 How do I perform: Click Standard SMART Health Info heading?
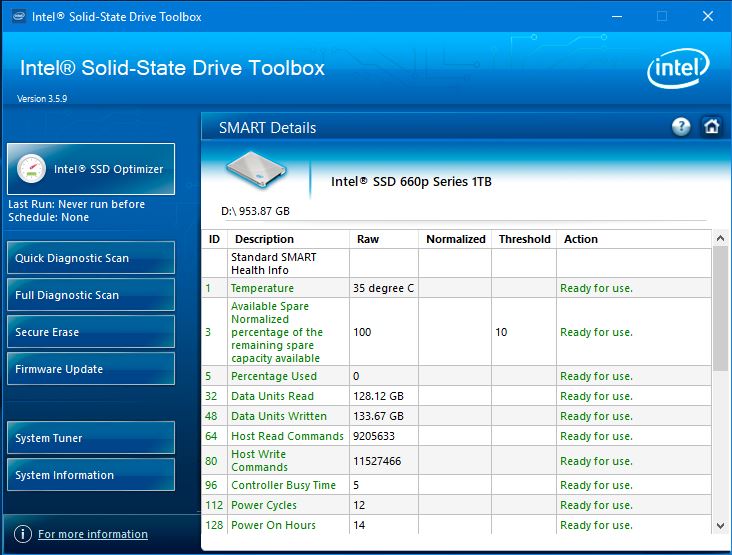[x=274, y=263]
